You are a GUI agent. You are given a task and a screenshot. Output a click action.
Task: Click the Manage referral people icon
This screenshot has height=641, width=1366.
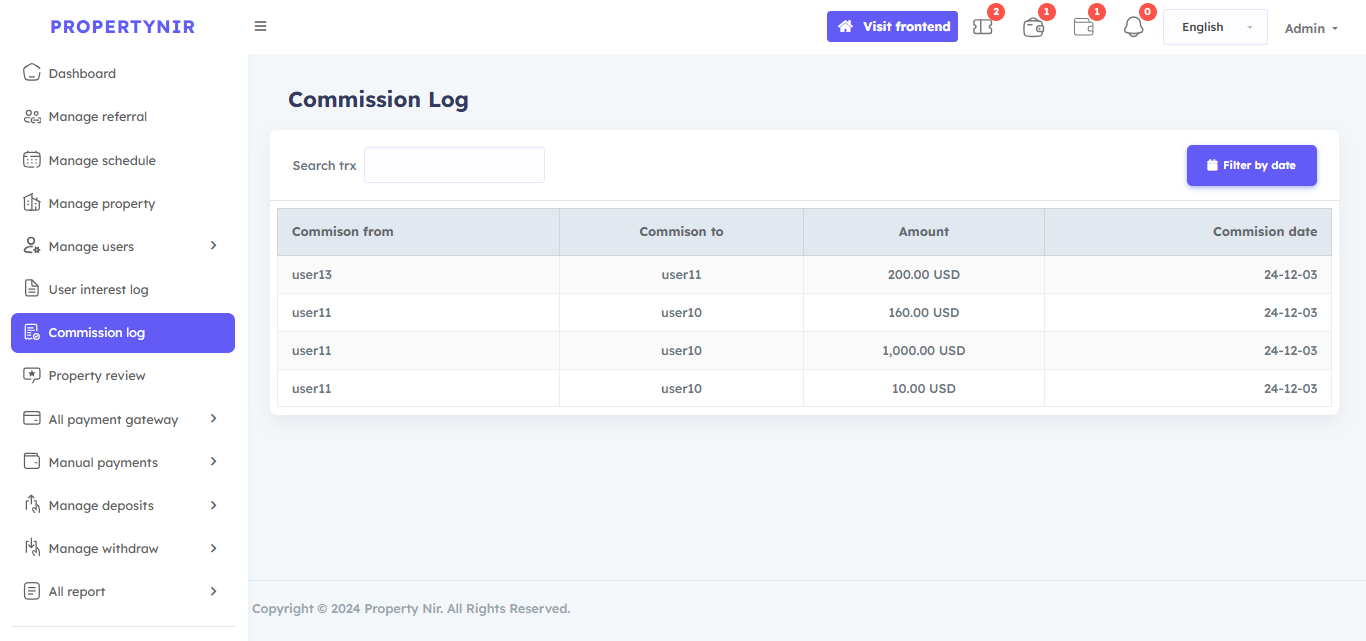click(32, 117)
